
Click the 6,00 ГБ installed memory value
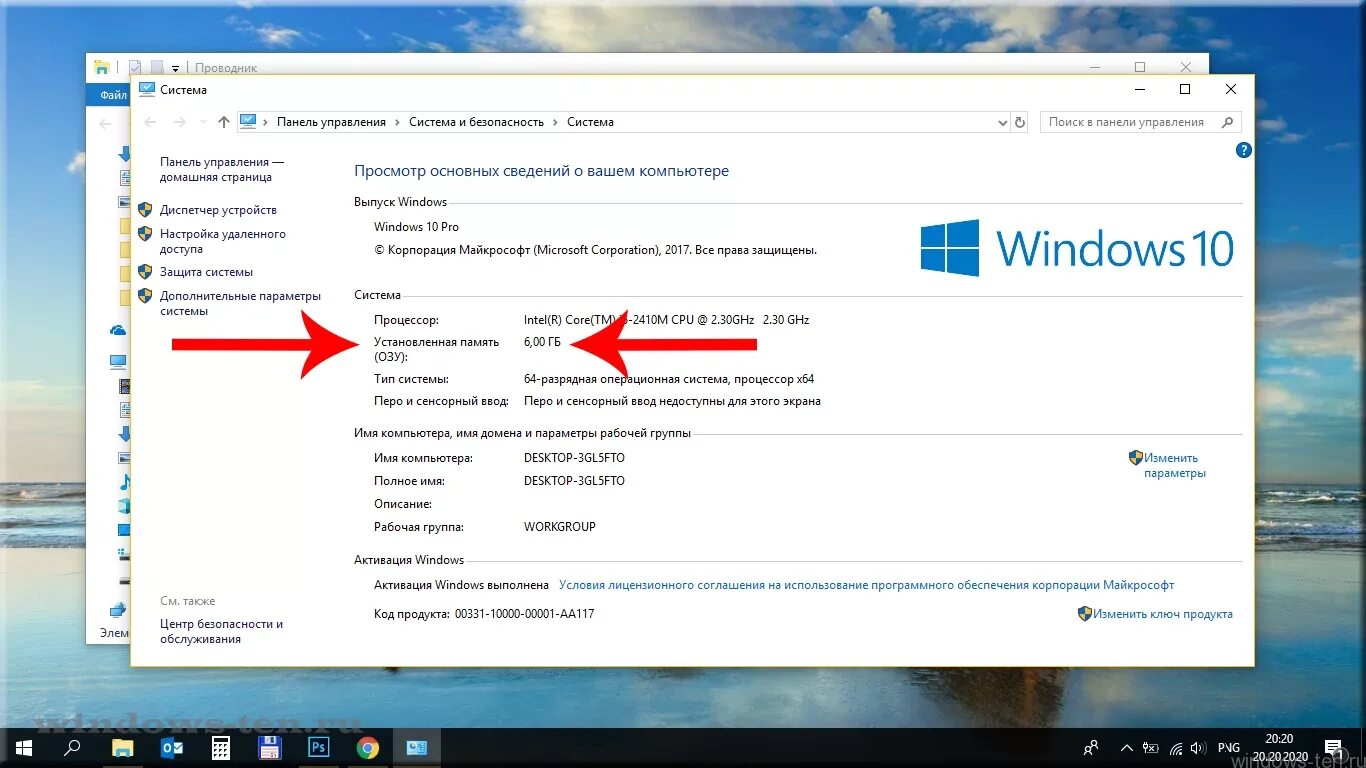(x=543, y=342)
